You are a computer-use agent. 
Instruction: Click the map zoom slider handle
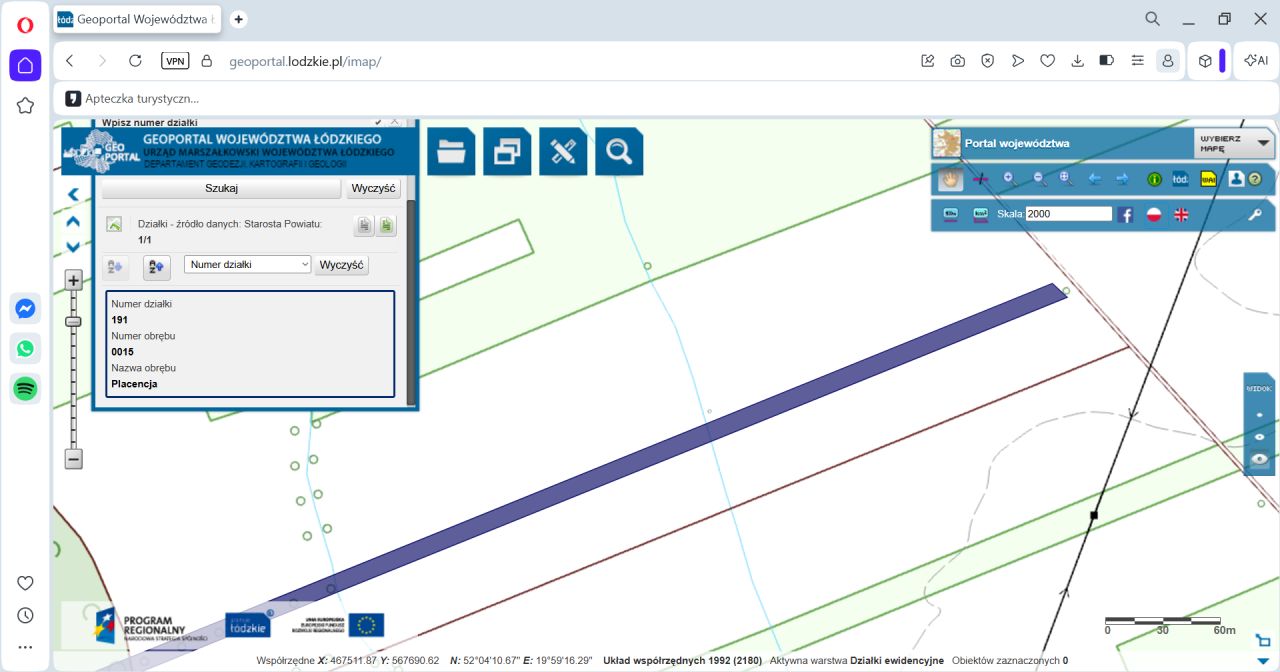73,321
